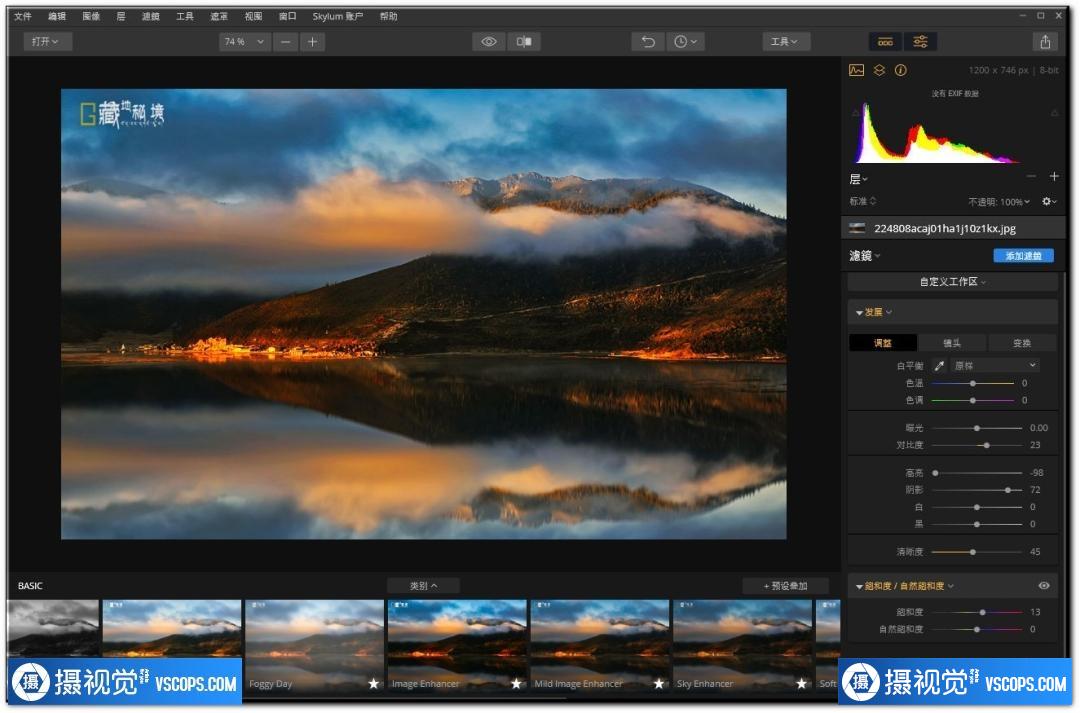Adjust the 高亮 highlights slider
Viewport: 1080px width, 713px height.
(977, 473)
